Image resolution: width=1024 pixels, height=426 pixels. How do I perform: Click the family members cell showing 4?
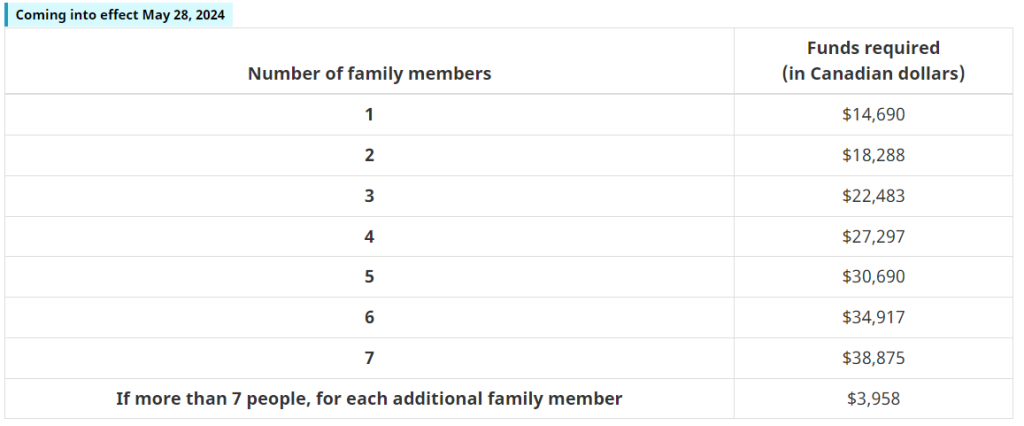tap(369, 237)
